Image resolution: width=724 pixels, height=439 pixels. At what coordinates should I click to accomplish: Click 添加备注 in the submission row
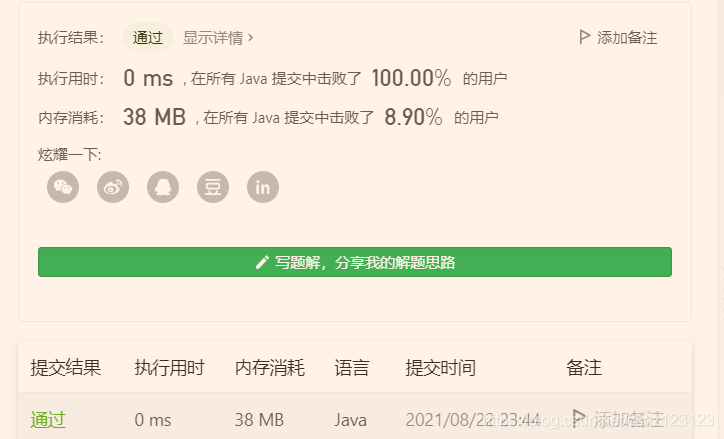tap(629, 419)
